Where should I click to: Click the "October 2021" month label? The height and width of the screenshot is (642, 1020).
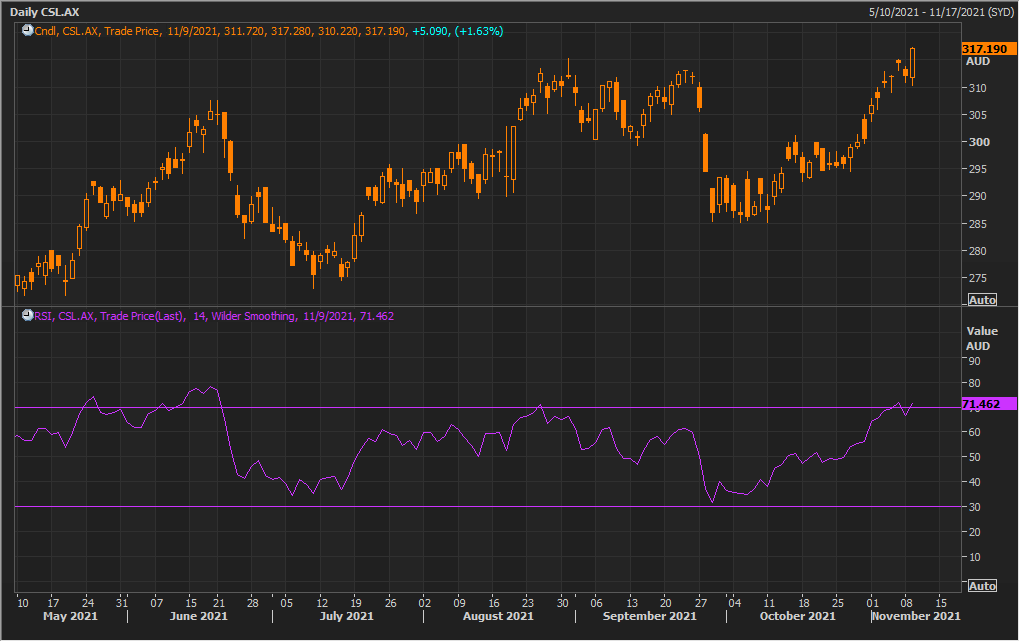(x=798, y=616)
